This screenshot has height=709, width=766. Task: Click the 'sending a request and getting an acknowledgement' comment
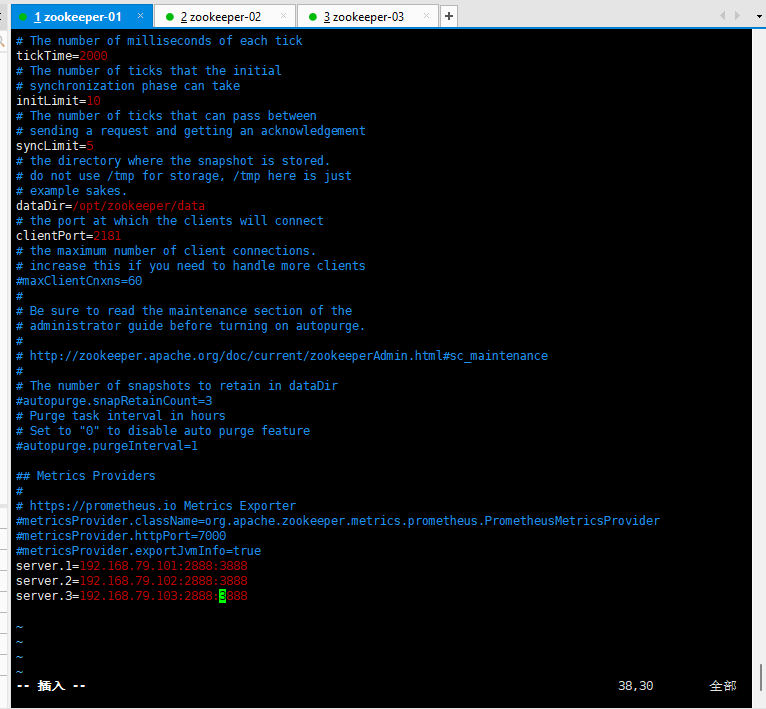[191, 130]
